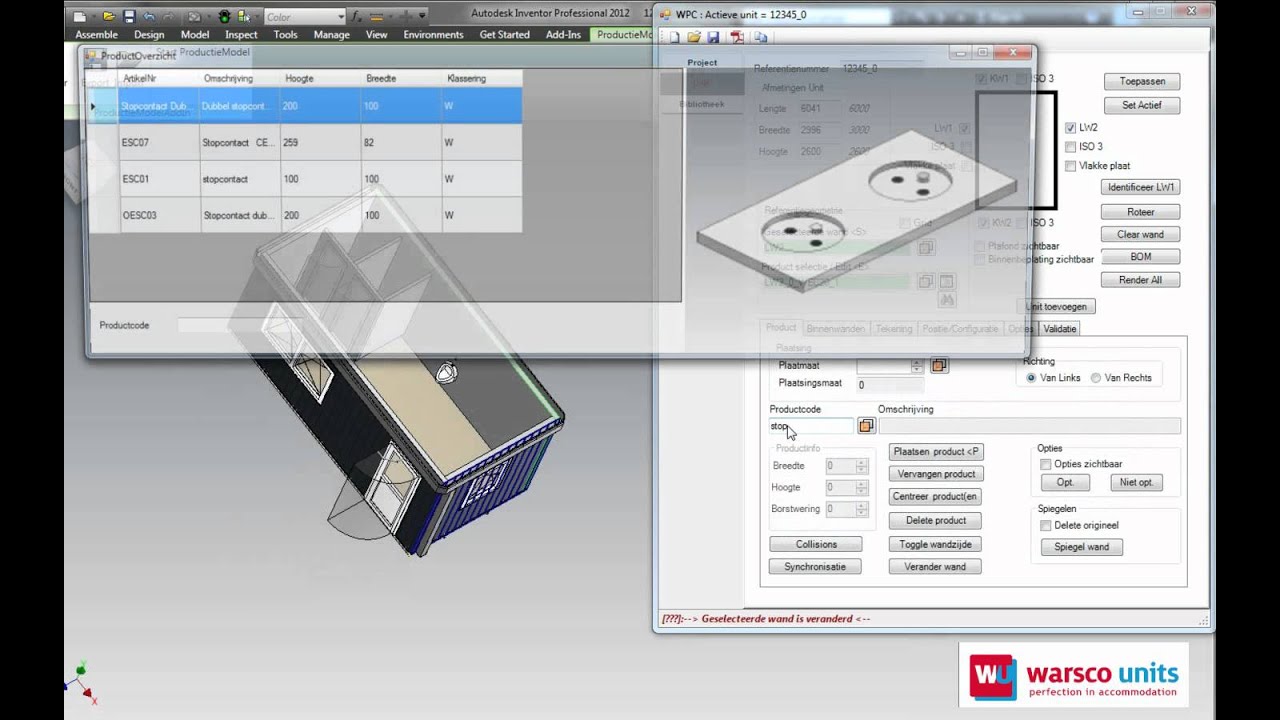This screenshot has height=720, width=1280.
Task: Enable the Vlakke plaat checkbox
Action: [1071, 166]
